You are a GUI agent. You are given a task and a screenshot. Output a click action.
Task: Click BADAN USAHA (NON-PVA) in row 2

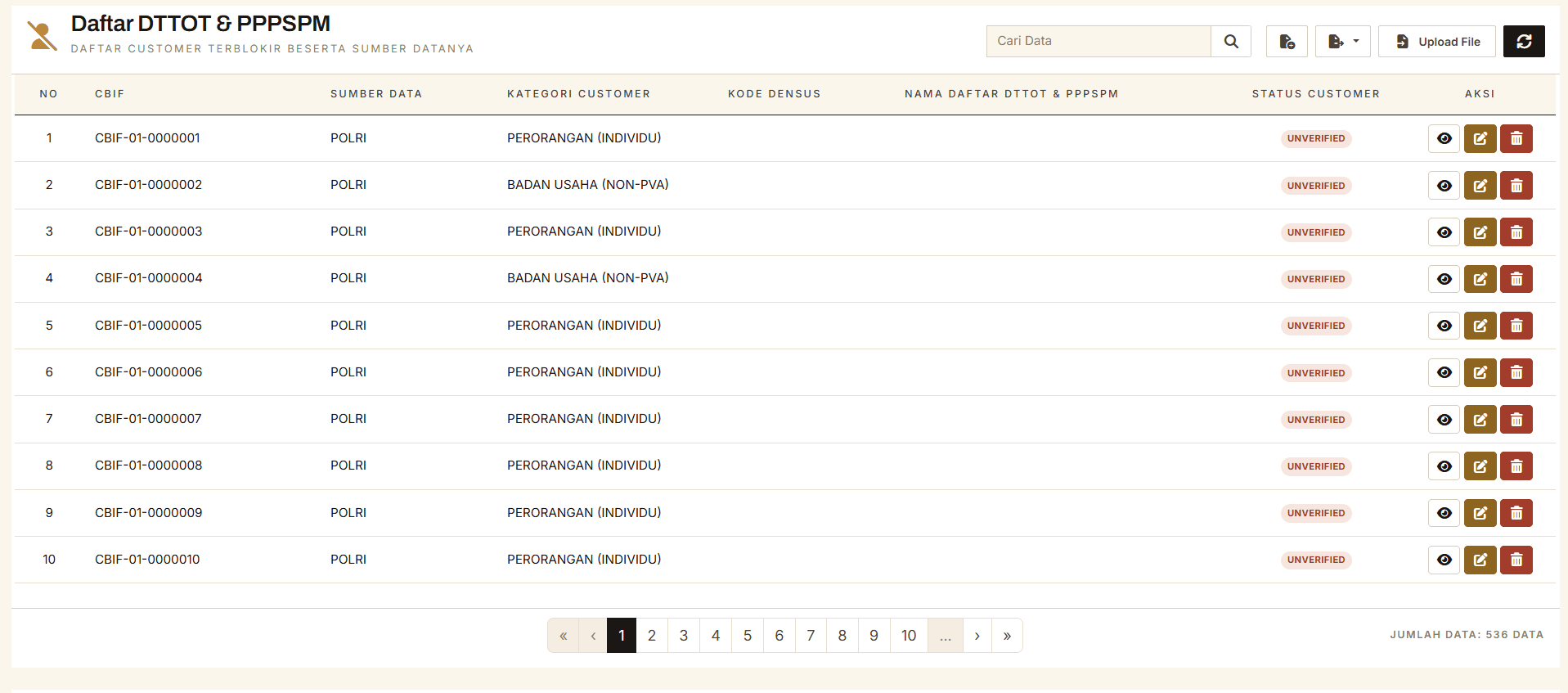587,185
